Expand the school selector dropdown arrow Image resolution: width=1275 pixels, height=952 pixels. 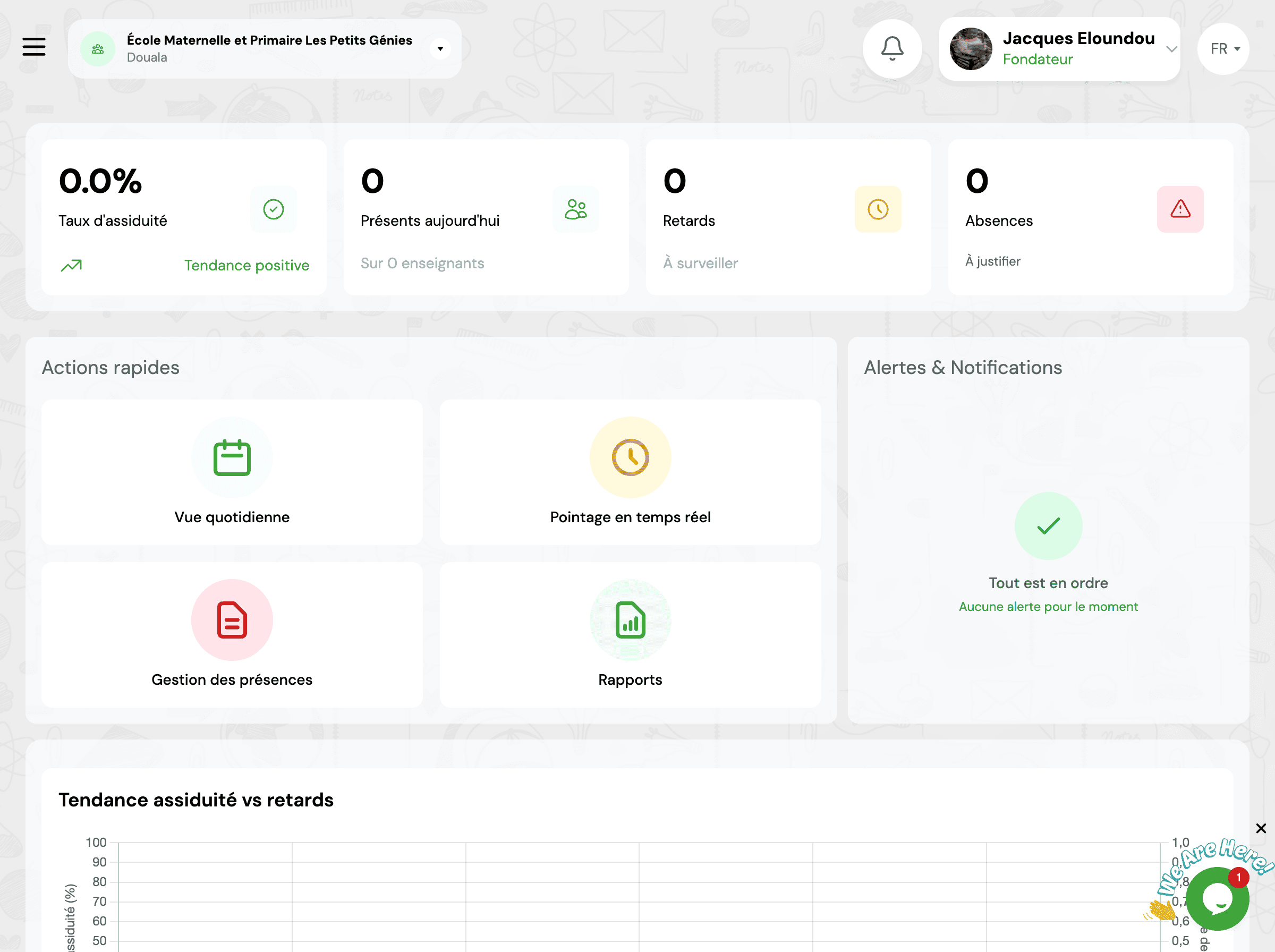[x=440, y=49]
